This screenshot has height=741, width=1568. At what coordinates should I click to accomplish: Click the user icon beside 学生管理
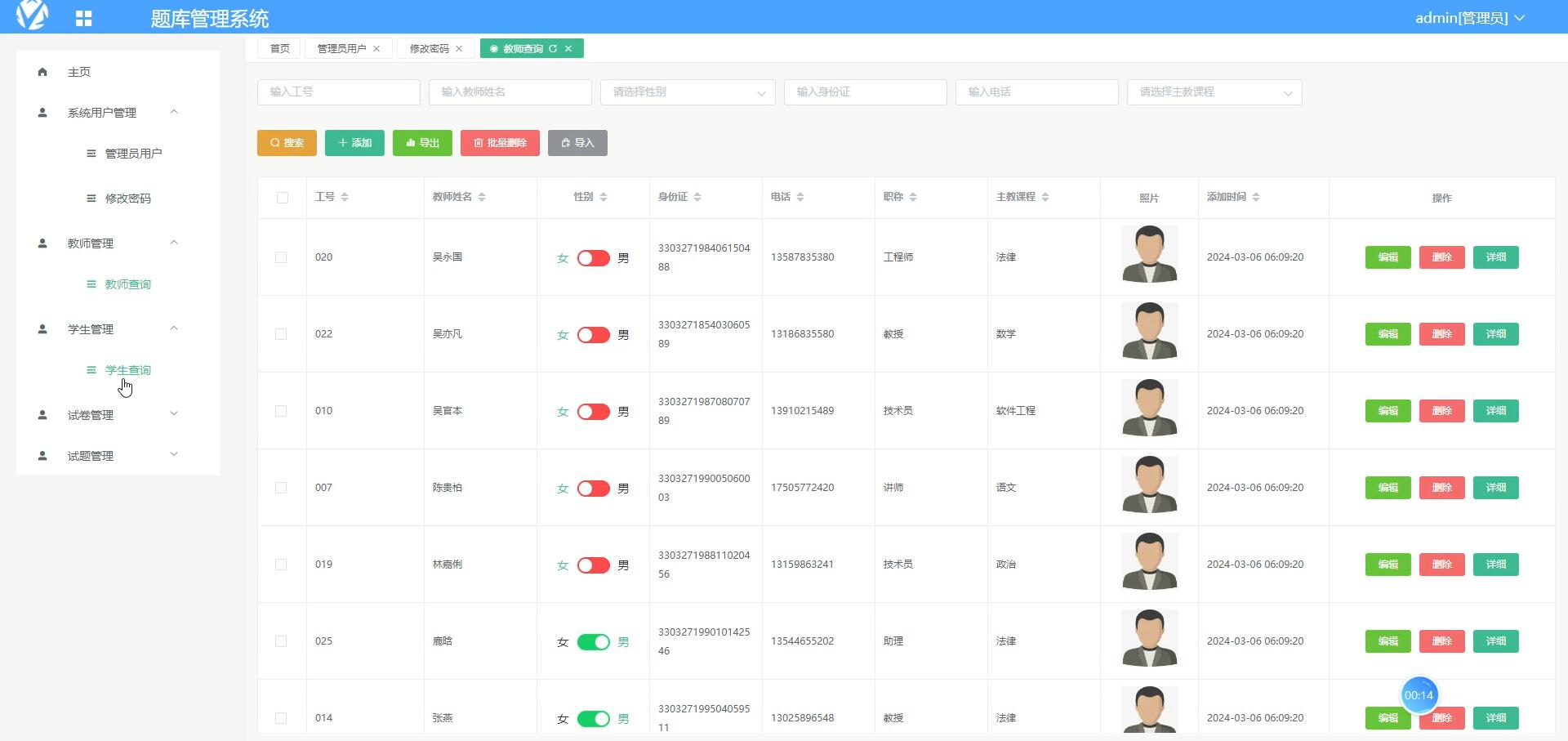42,329
